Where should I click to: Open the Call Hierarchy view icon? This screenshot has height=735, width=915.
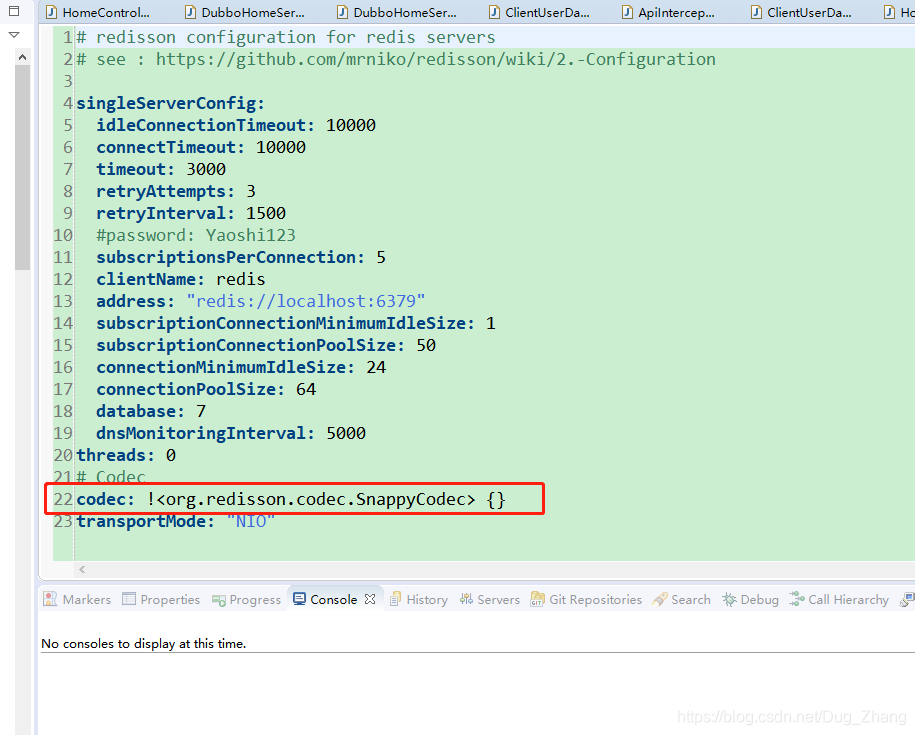pos(797,599)
